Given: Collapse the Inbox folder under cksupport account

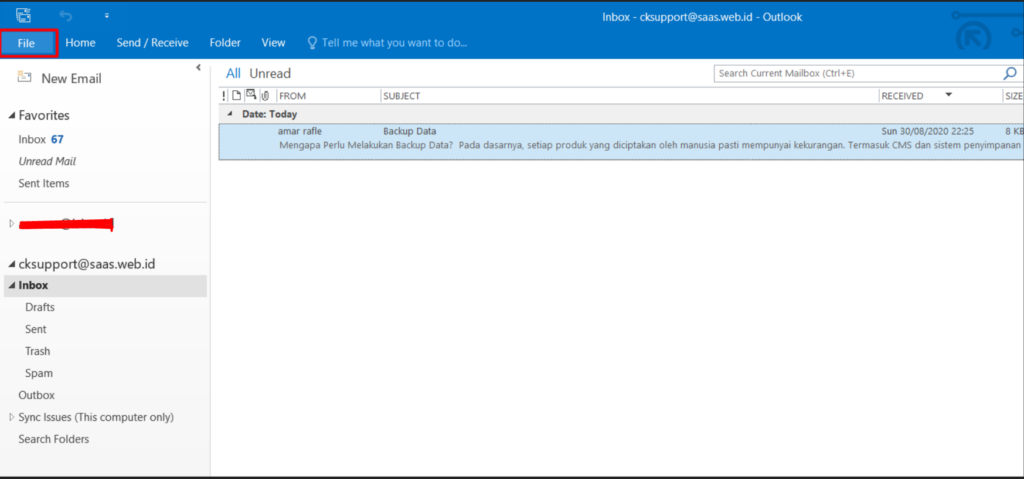Looking at the screenshot, I should (12, 286).
